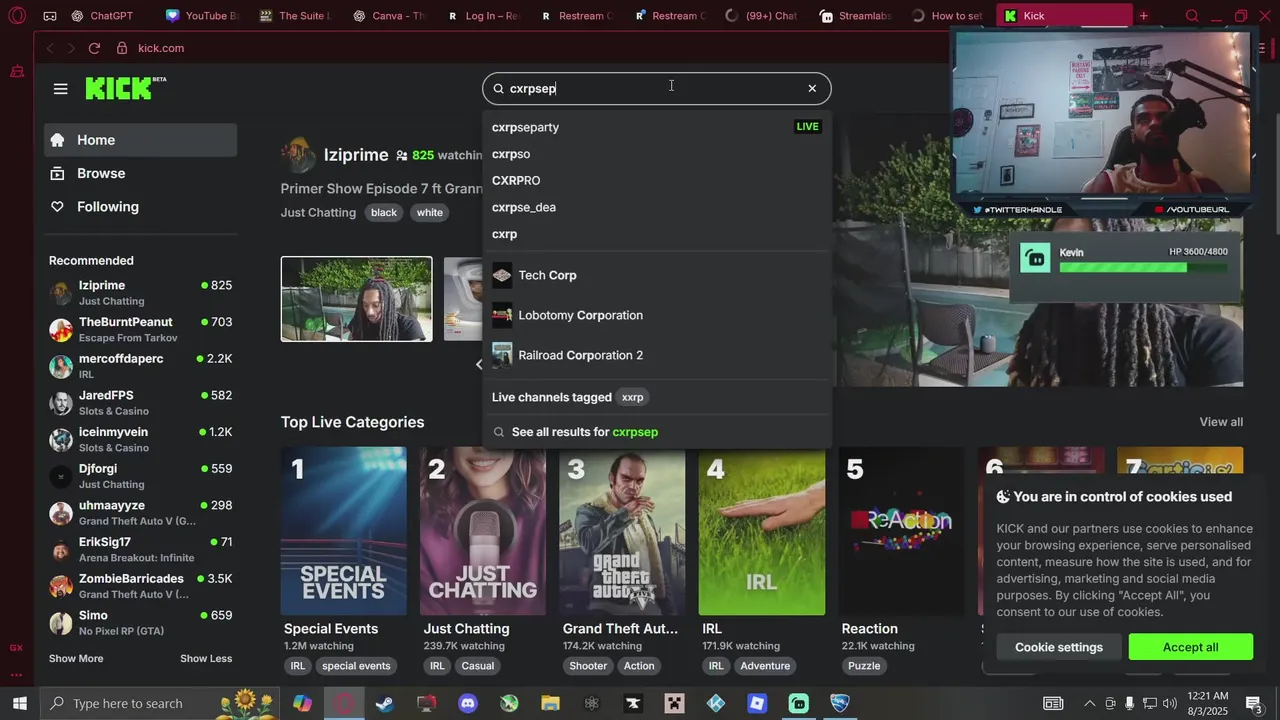The height and width of the screenshot is (720, 1280).
Task: Click the search field containing cxrpsep
Action: (656, 88)
